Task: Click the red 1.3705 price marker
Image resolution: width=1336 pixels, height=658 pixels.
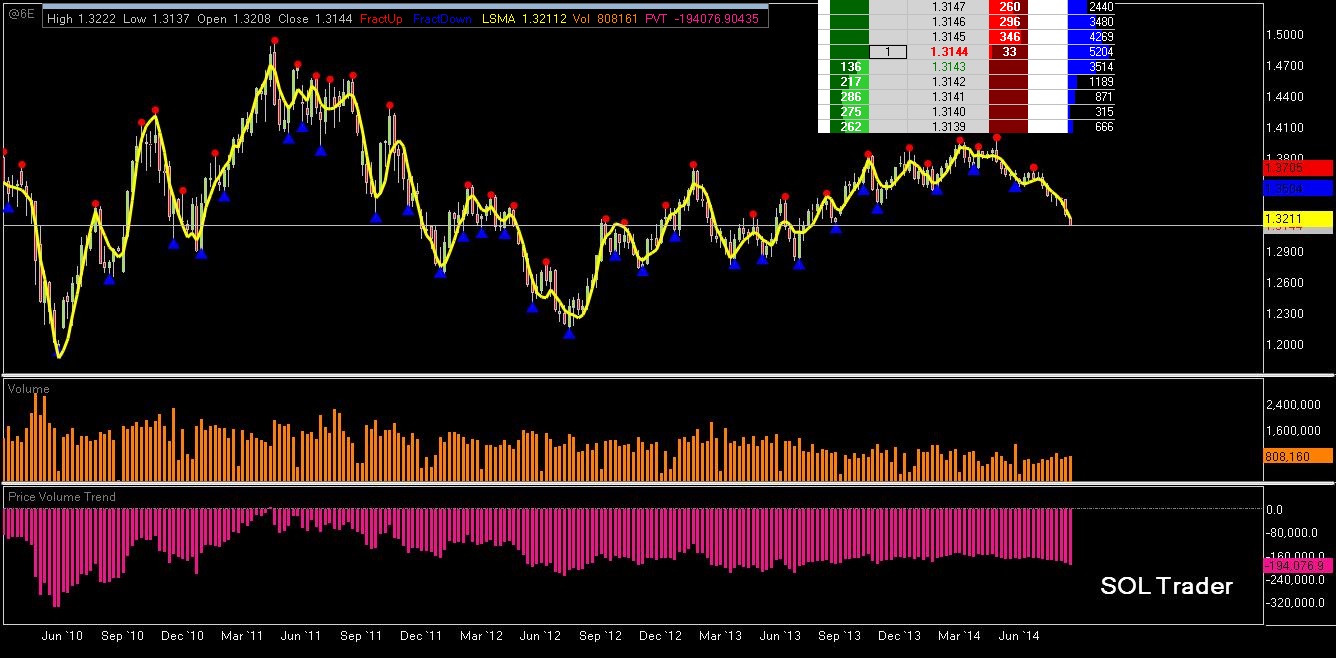Action: (1298, 168)
